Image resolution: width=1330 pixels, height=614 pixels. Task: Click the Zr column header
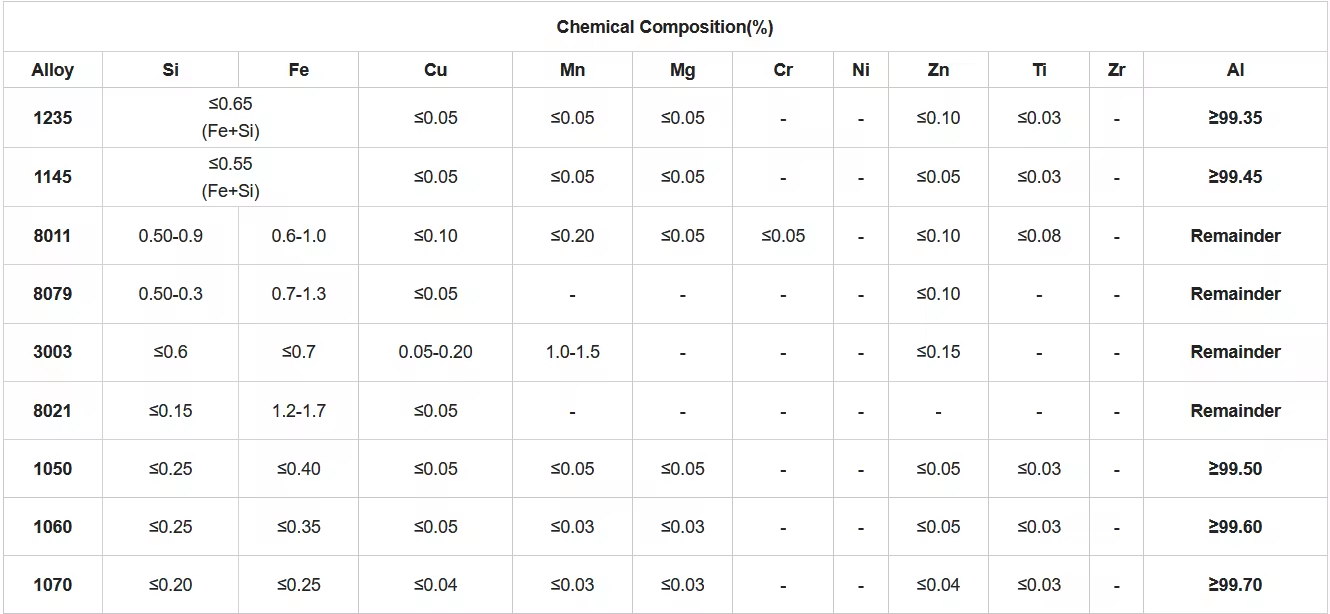click(x=1116, y=70)
